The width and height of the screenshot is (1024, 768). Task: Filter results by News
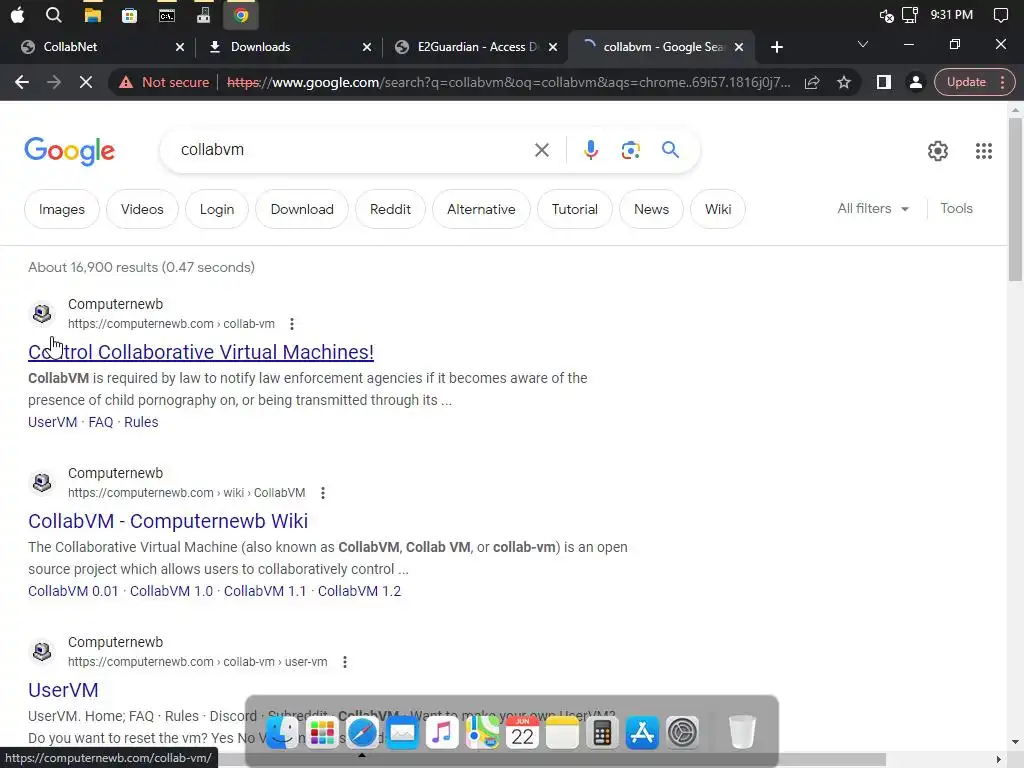651,209
